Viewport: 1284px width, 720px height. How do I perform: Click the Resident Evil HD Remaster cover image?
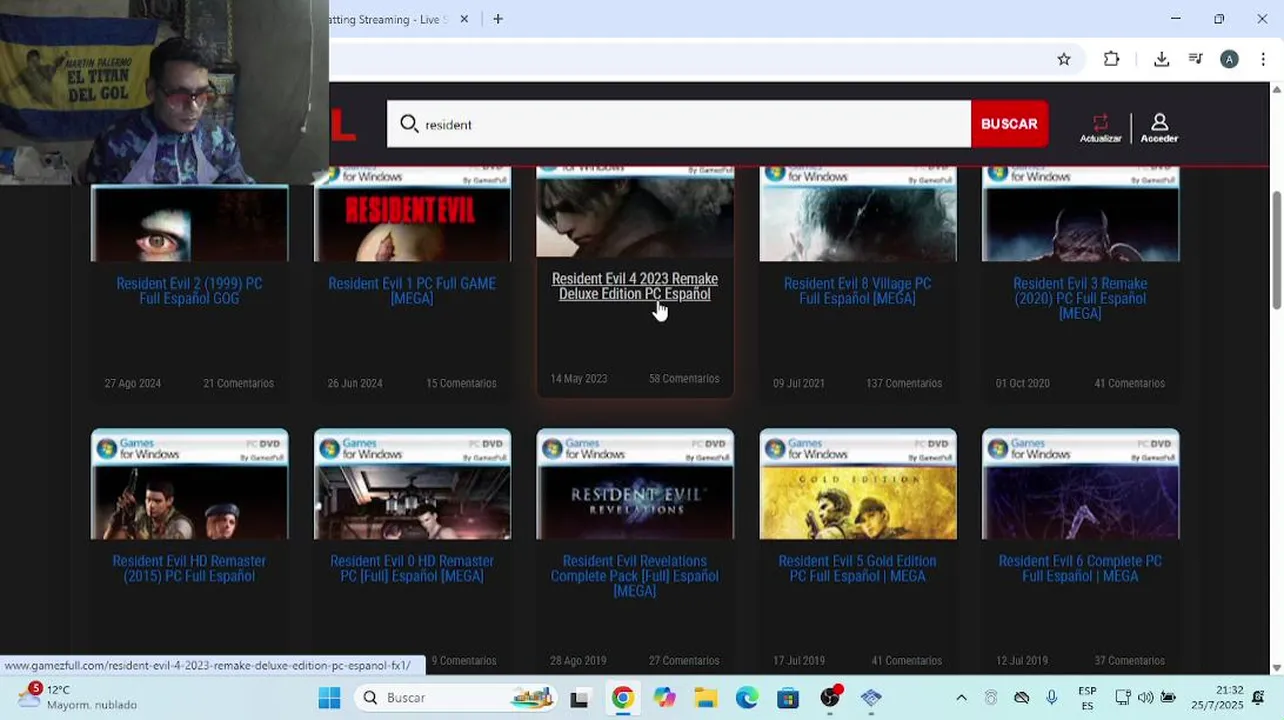[x=189, y=484]
